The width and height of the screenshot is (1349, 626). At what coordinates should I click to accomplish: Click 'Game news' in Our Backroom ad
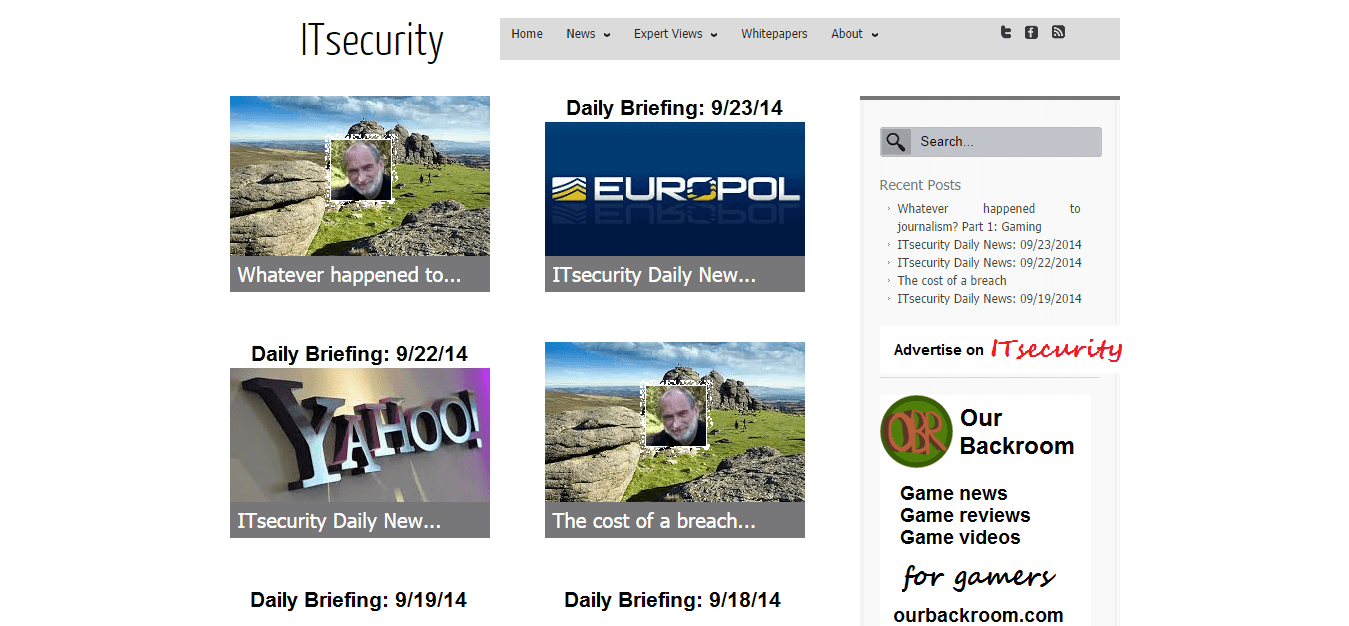coord(954,493)
